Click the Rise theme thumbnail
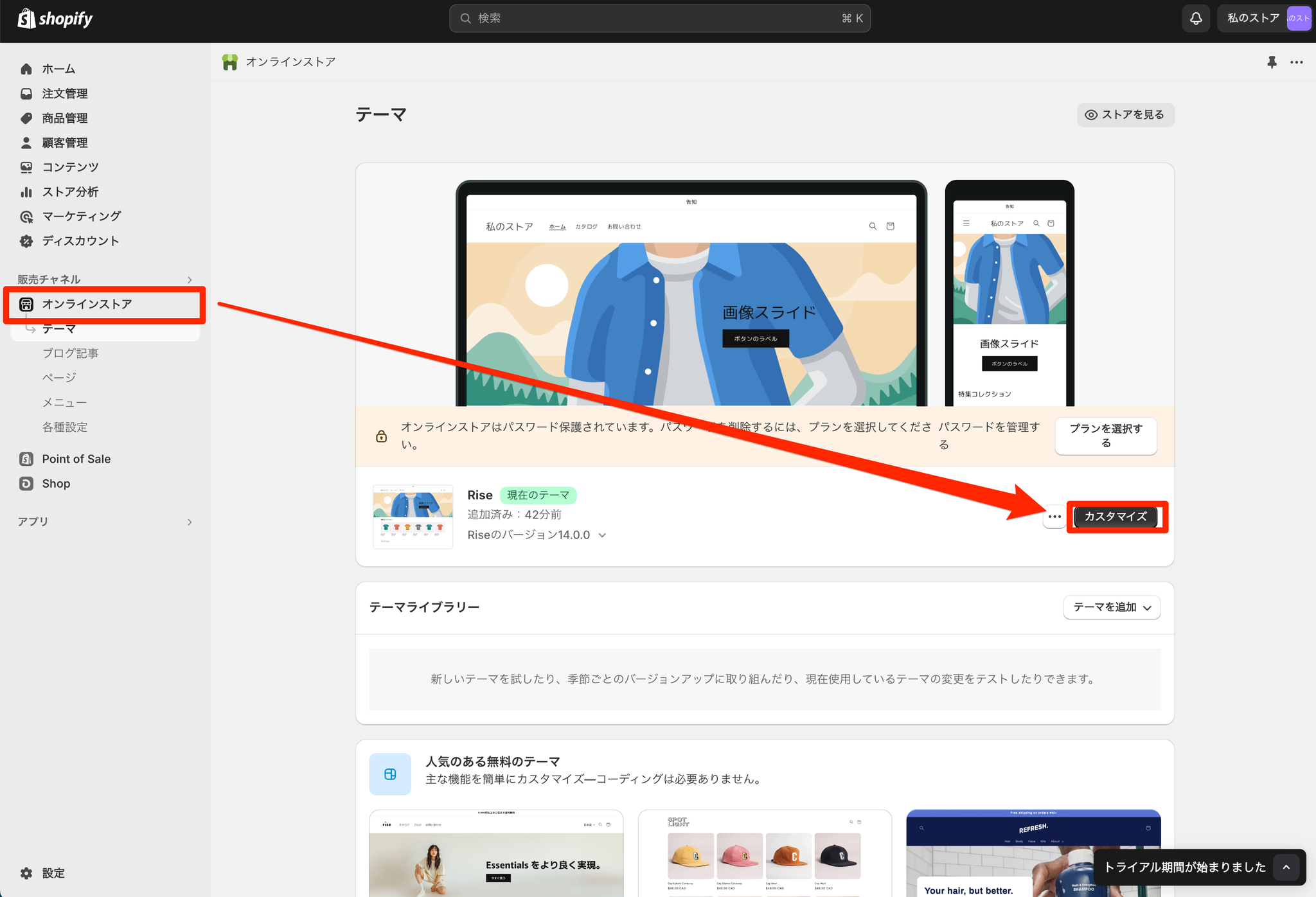Screen dimensions: 1316x897 pyautogui.click(x=413, y=517)
